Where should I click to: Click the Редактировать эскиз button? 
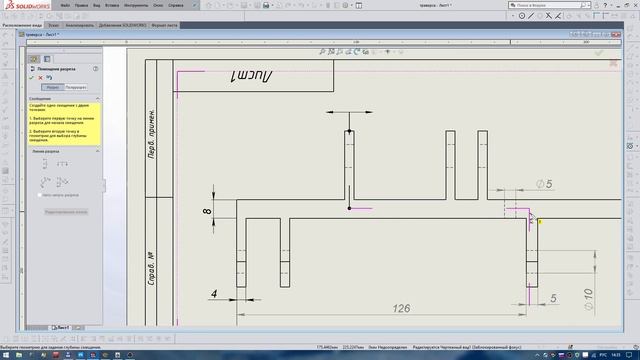pos(66,212)
